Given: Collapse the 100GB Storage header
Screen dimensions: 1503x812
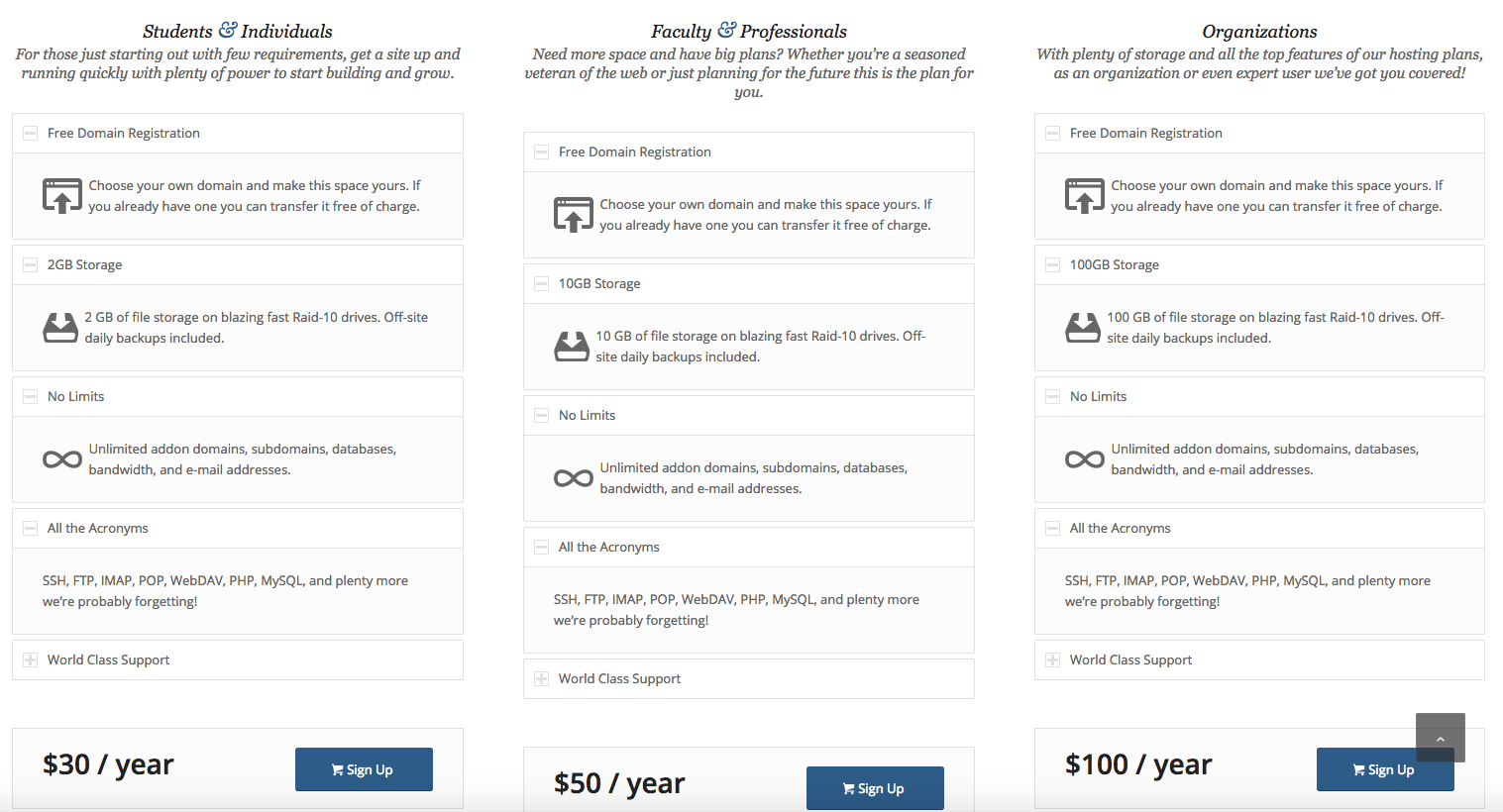Looking at the screenshot, I should pos(1259,265).
